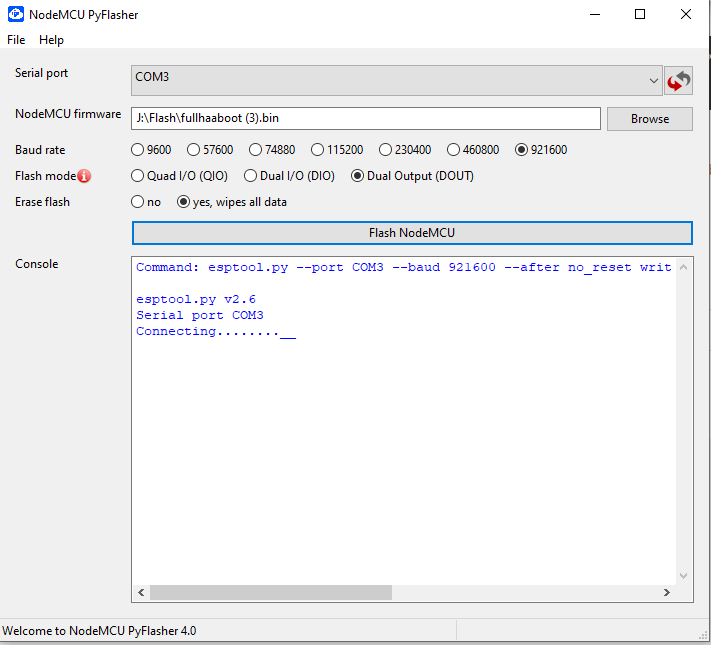Open the File menu
The height and width of the screenshot is (645, 711).
[x=16, y=40]
